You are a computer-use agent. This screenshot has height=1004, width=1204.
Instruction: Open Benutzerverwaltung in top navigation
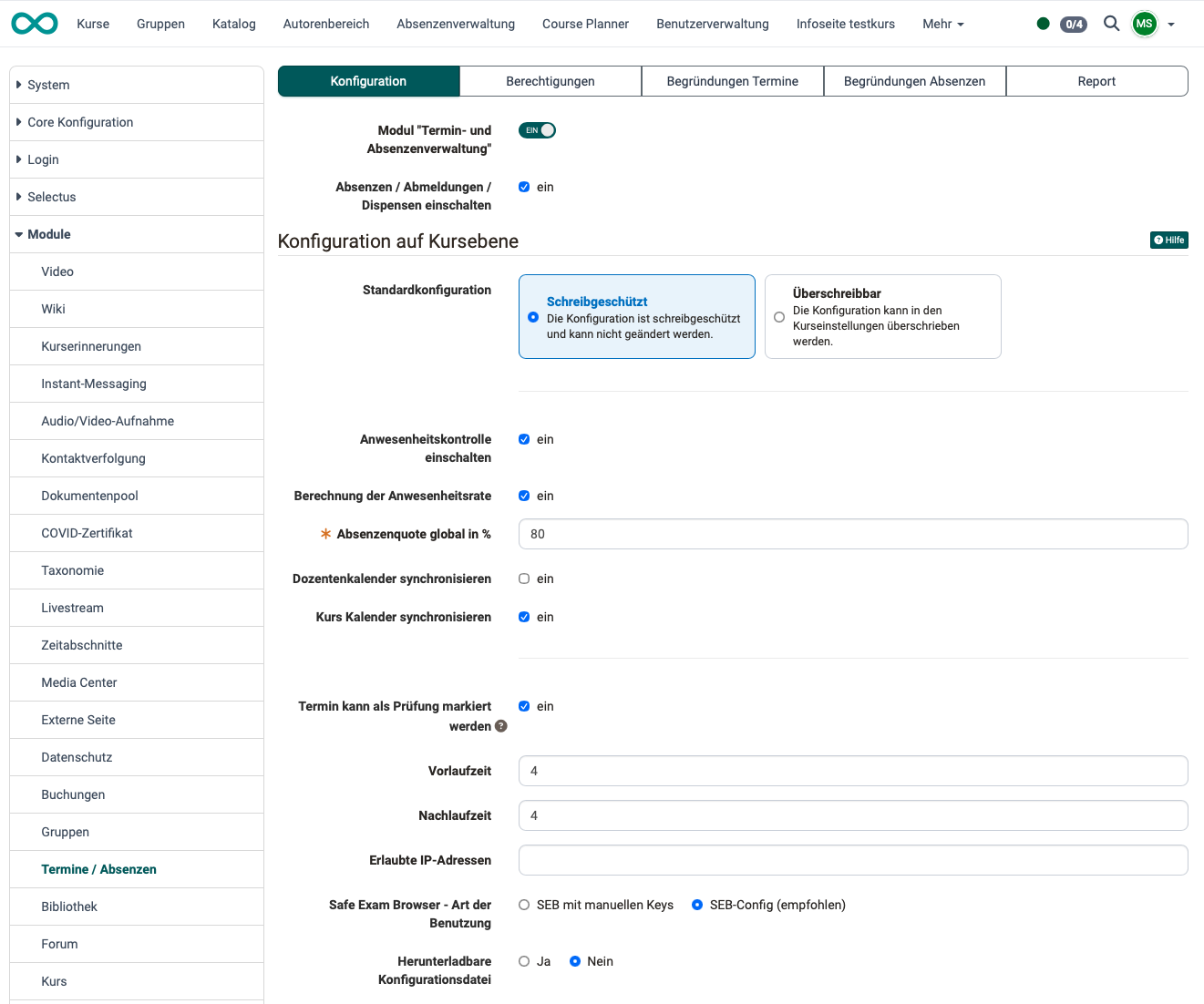[x=713, y=24]
